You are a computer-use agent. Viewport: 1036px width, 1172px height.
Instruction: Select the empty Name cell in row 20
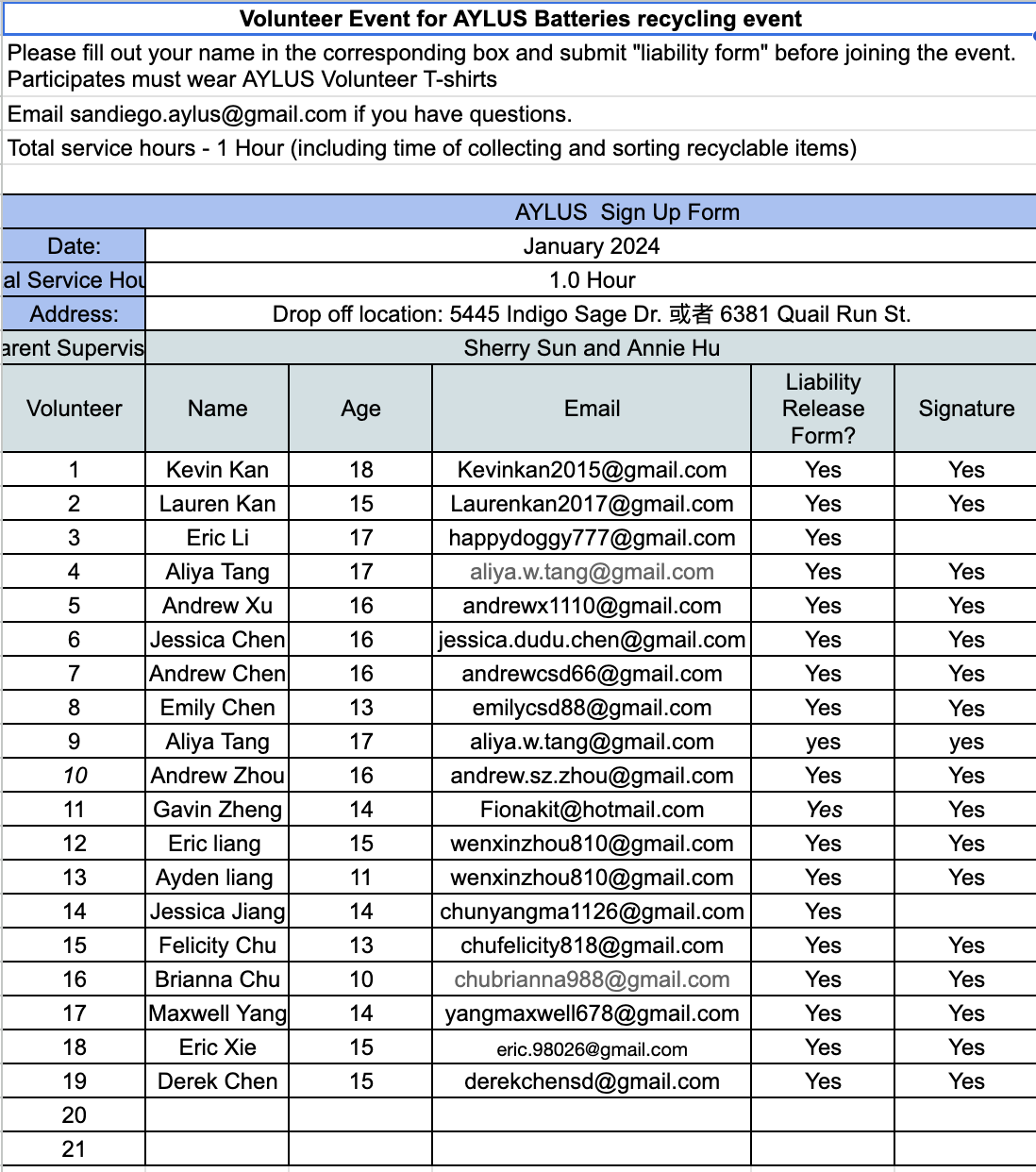point(218,1115)
